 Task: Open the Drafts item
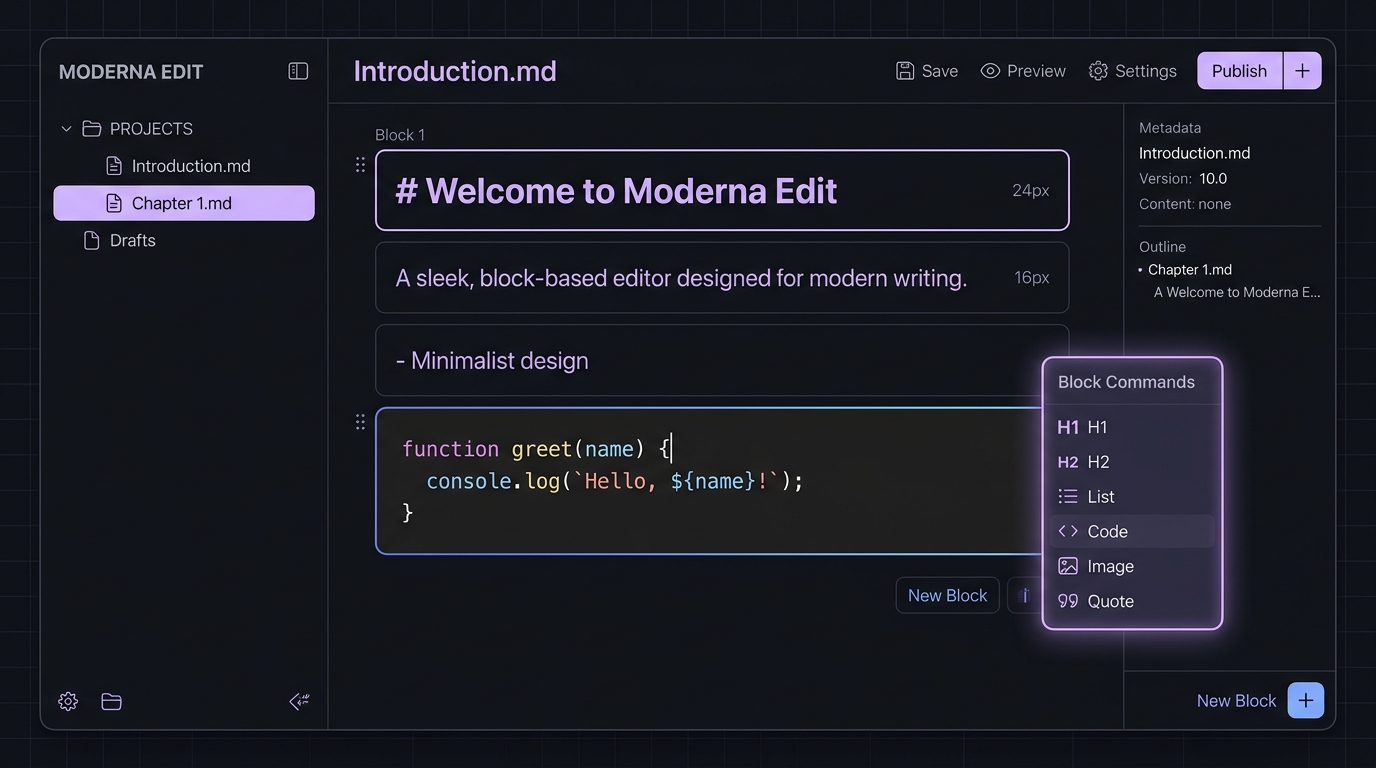pos(120,240)
